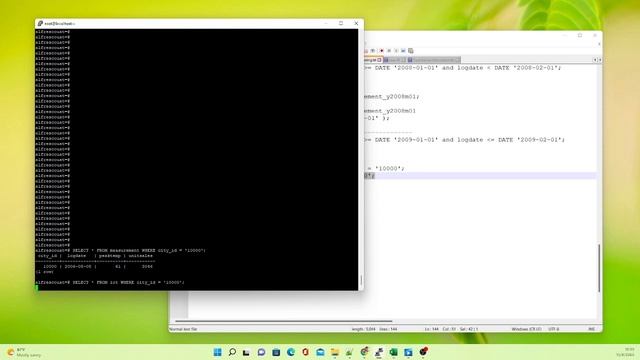Viewport: 640px width, 360px height.
Task: Open the Chat app on taskbar
Action: [x=261, y=352]
